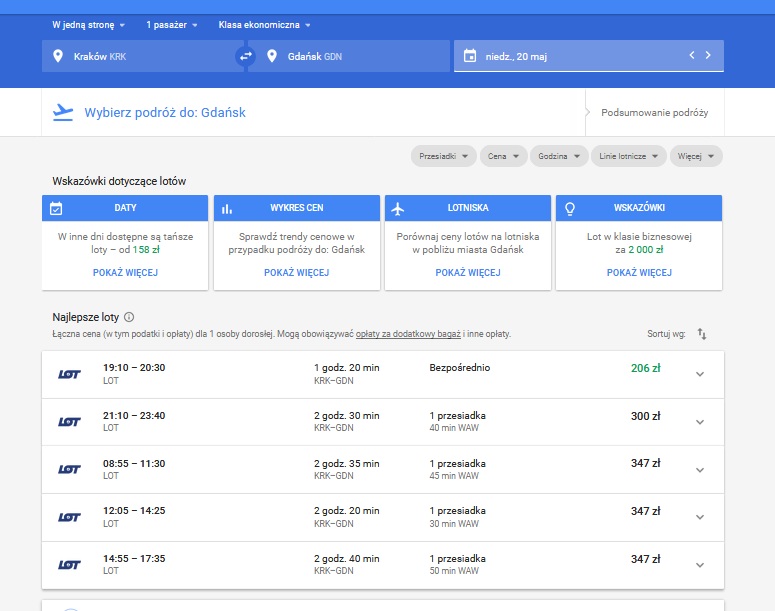
Task: Open the Przesiadki filter
Action: click(443, 156)
